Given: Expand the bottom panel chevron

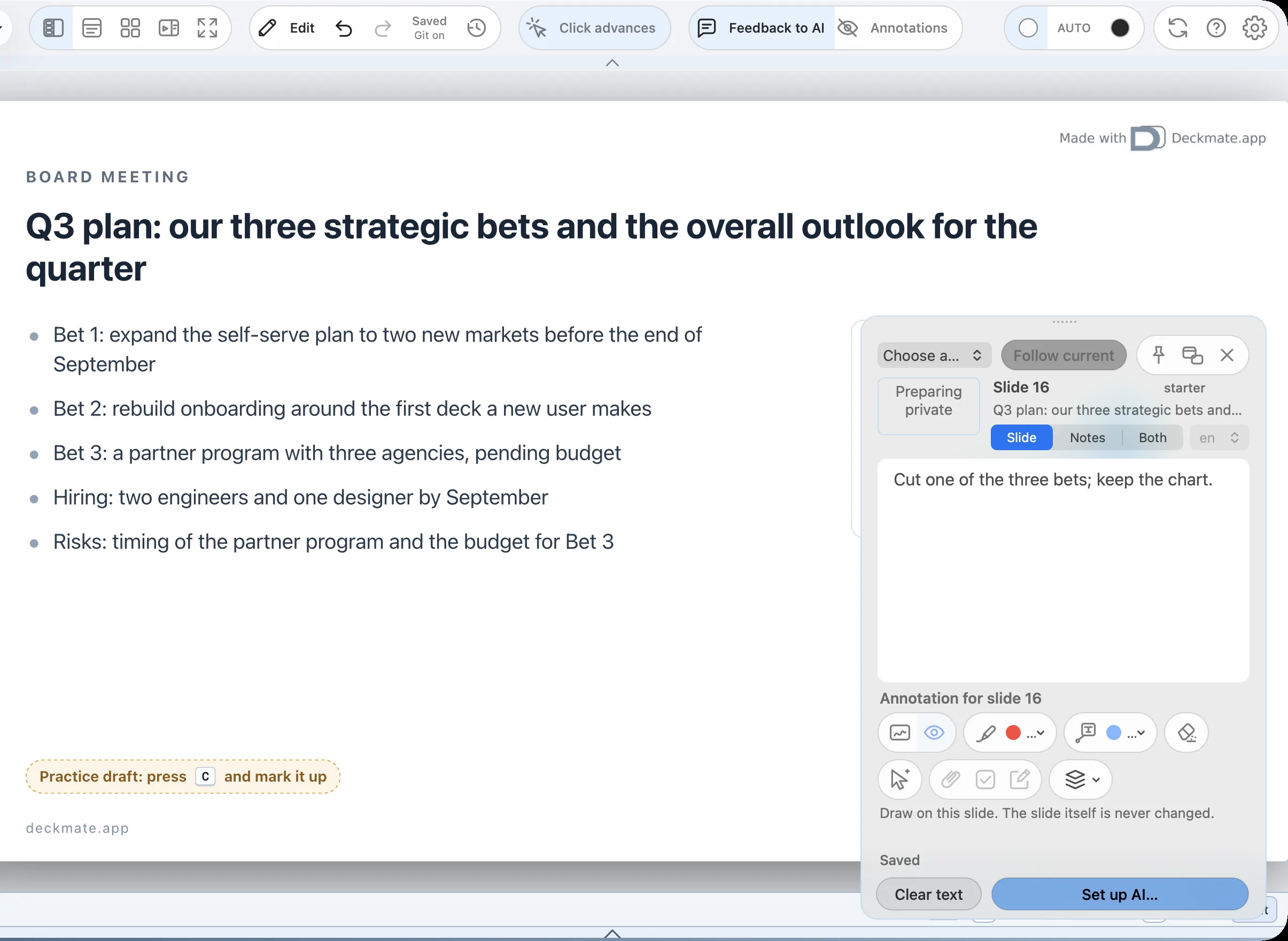Looking at the screenshot, I should [x=612, y=933].
